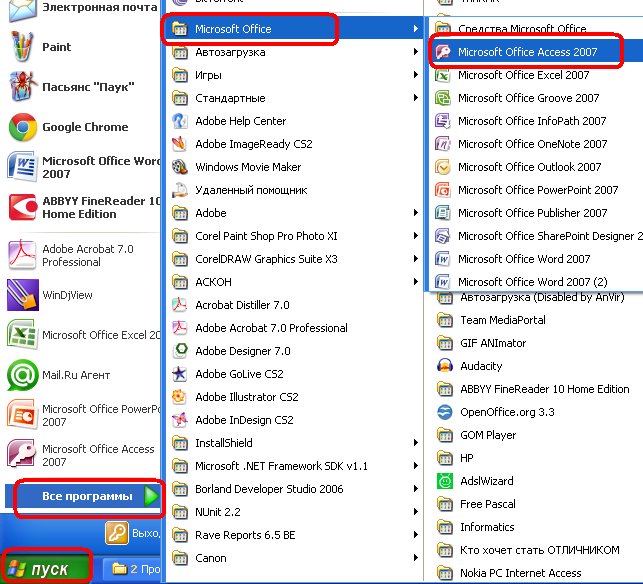Expand Corel Paint Shop Pro Photo XI arrow
Screen dimensions: 643x584
(416, 236)
